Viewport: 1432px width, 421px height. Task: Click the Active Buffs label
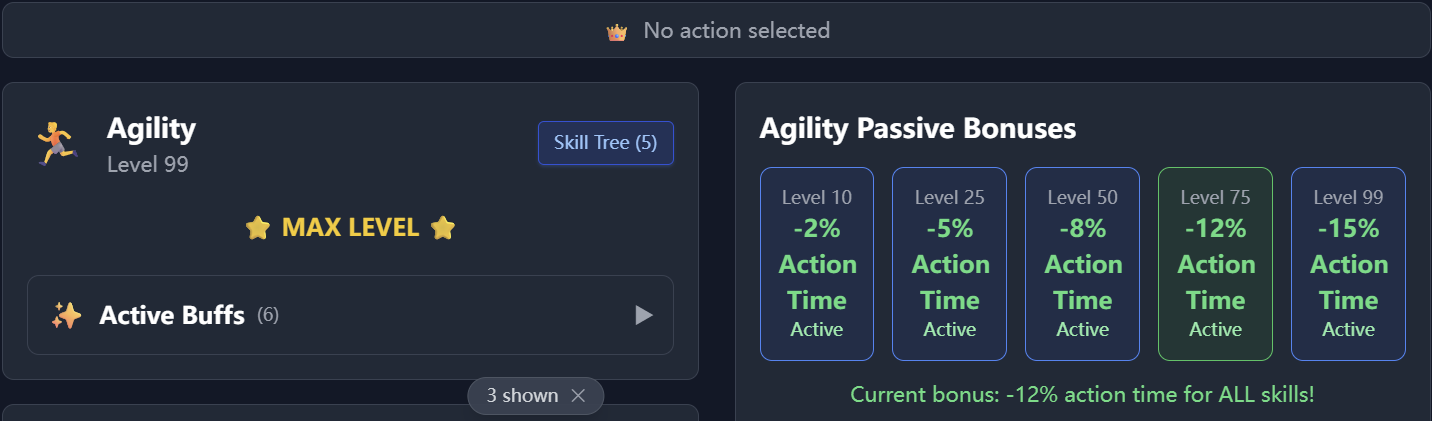point(172,316)
